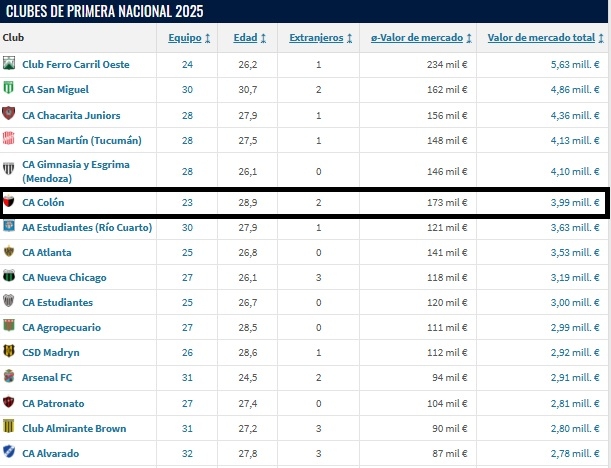This screenshot has height=468, width=611.
Task: Click the Arsenal FC crest icon
Action: [9, 377]
